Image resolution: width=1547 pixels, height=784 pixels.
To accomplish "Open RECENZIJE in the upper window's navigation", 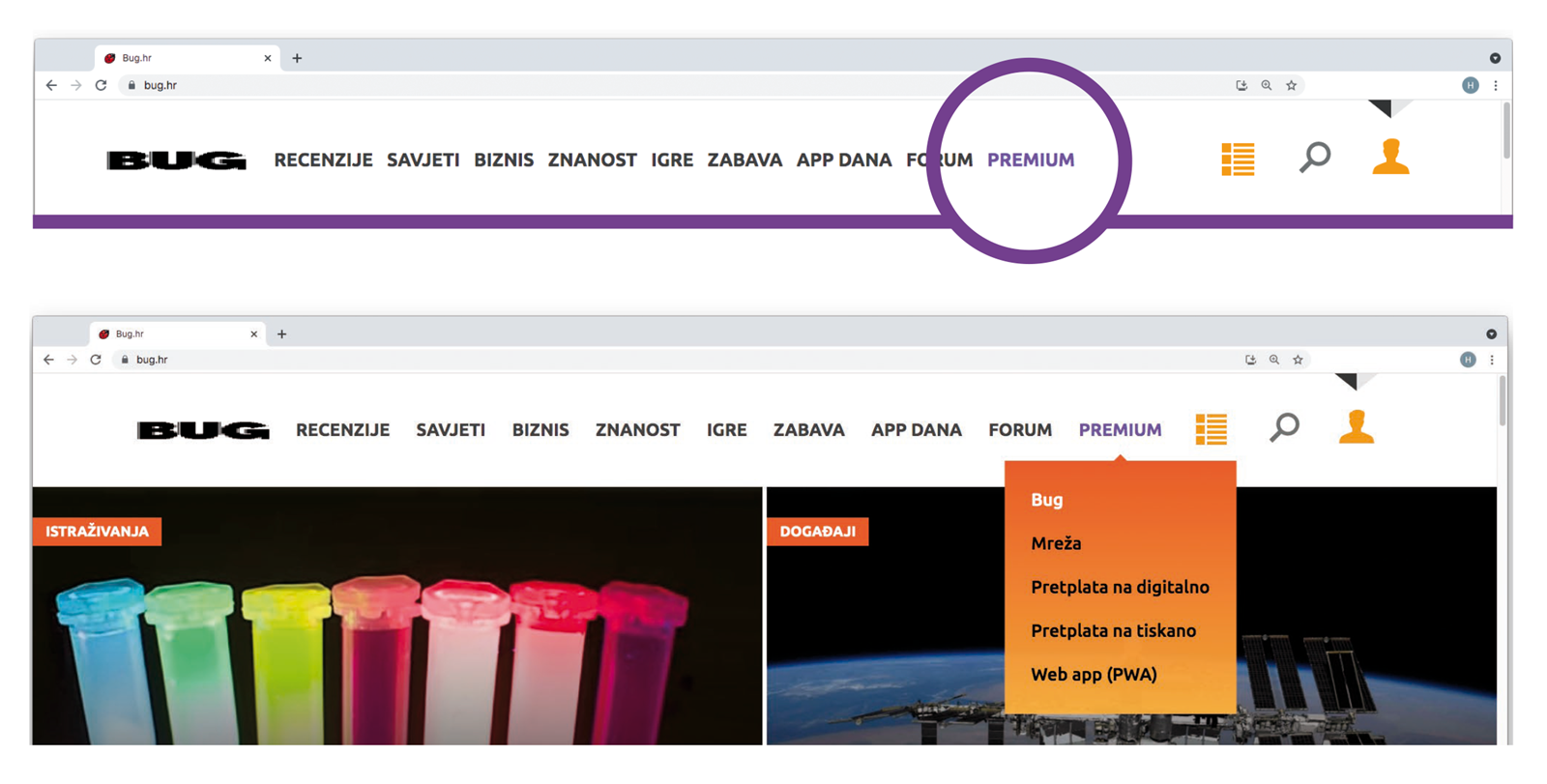I will click(323, 160).
